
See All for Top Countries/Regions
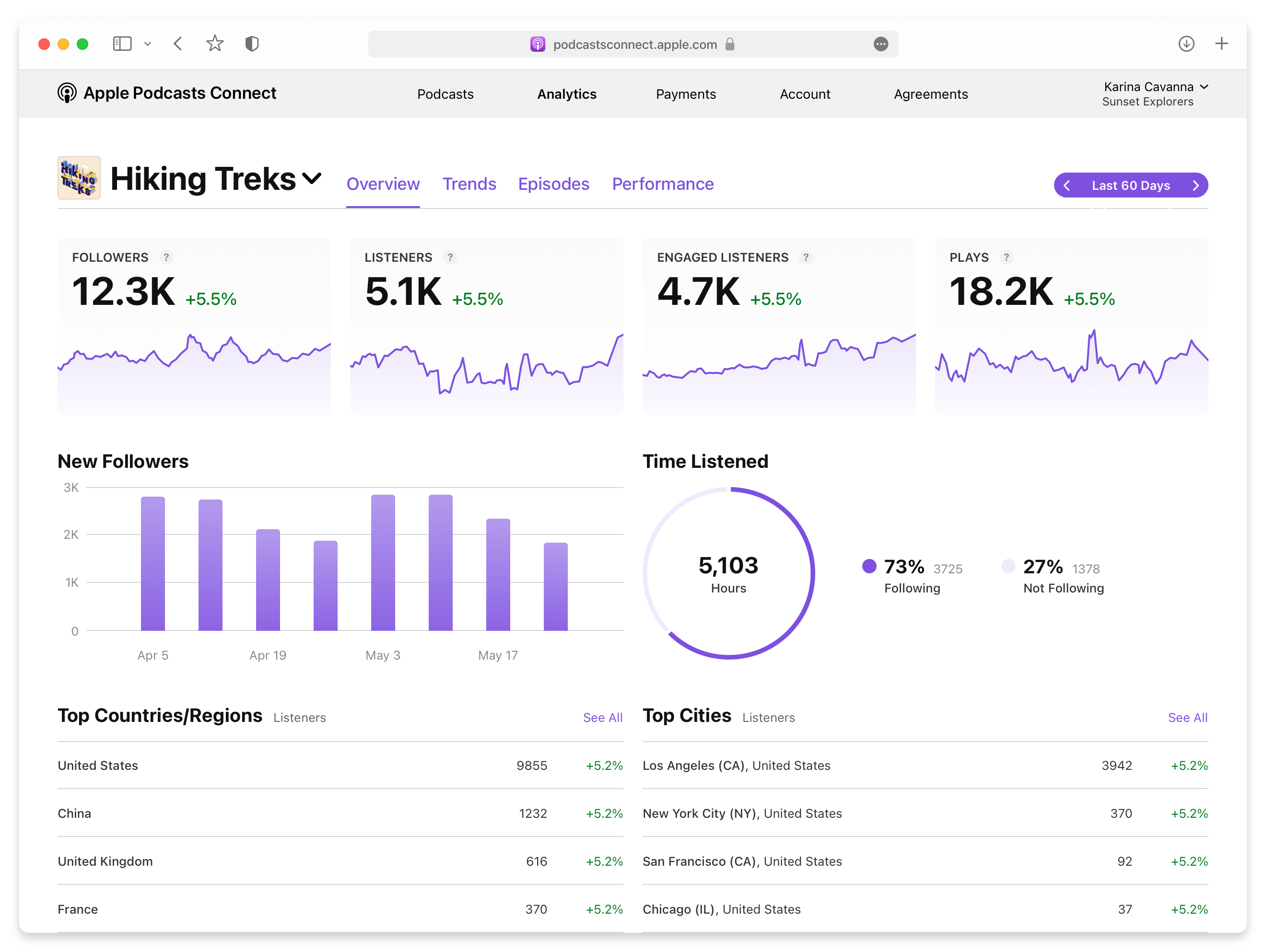[603, 717]
